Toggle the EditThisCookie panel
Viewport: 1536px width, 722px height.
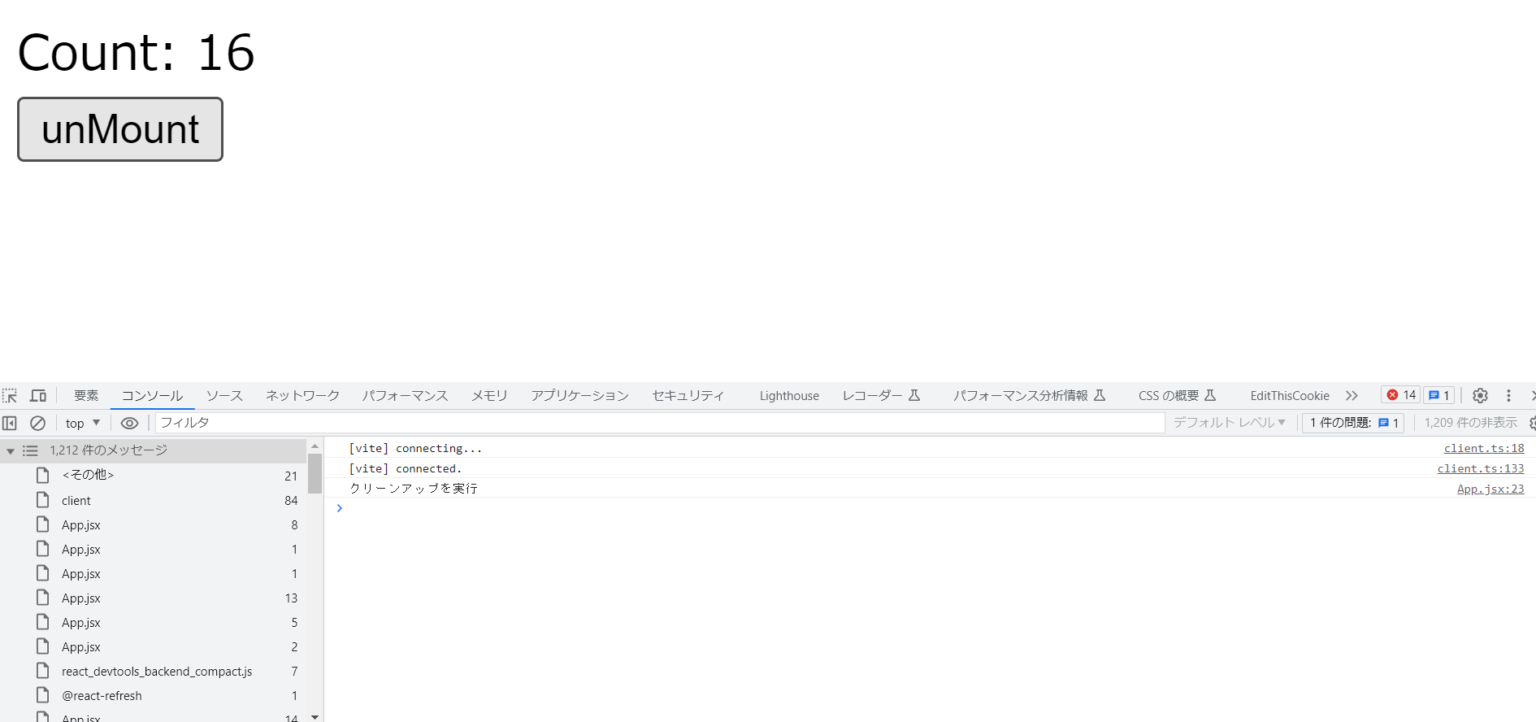1289,395
